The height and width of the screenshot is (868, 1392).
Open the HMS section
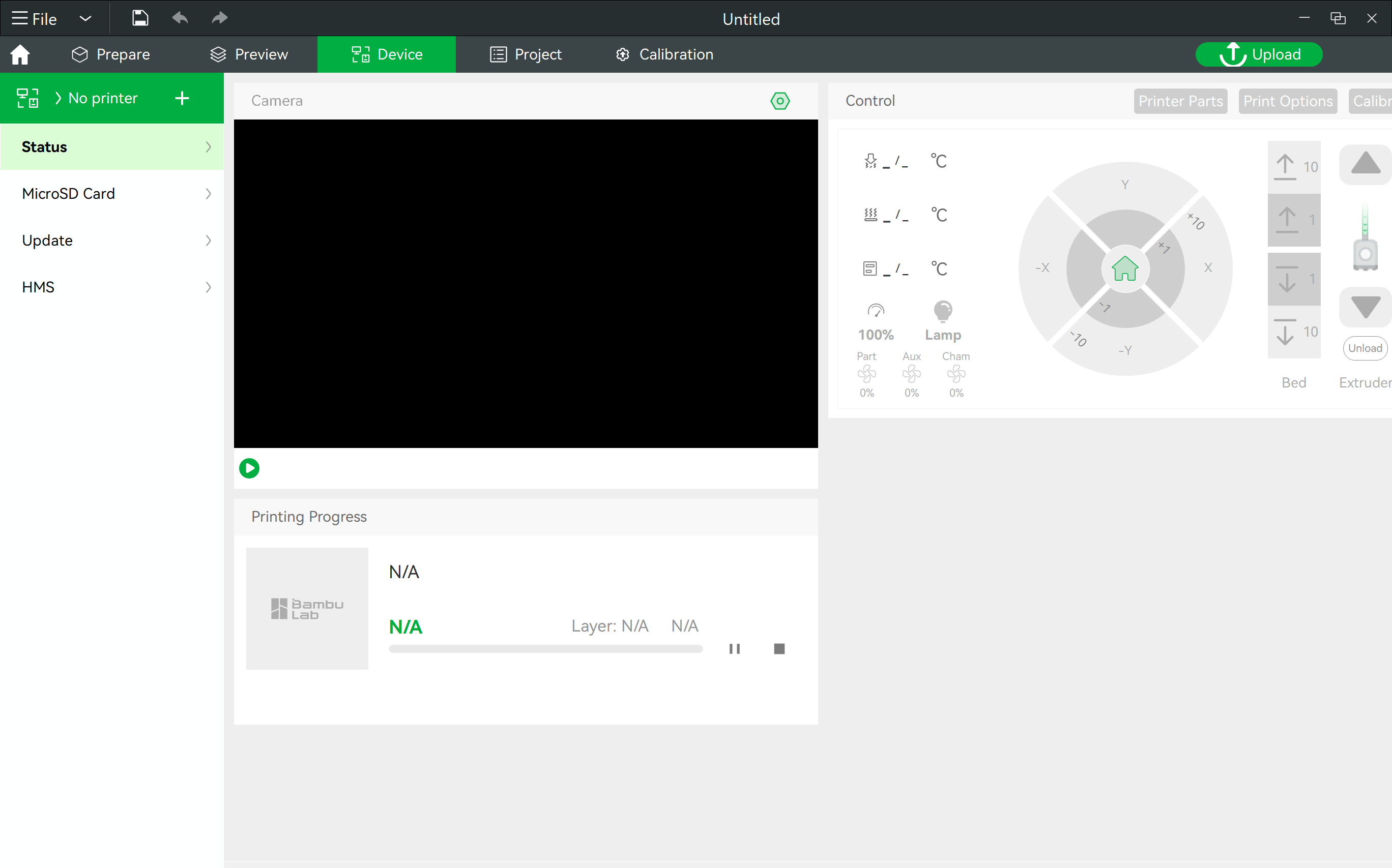(x=112, y=287)
